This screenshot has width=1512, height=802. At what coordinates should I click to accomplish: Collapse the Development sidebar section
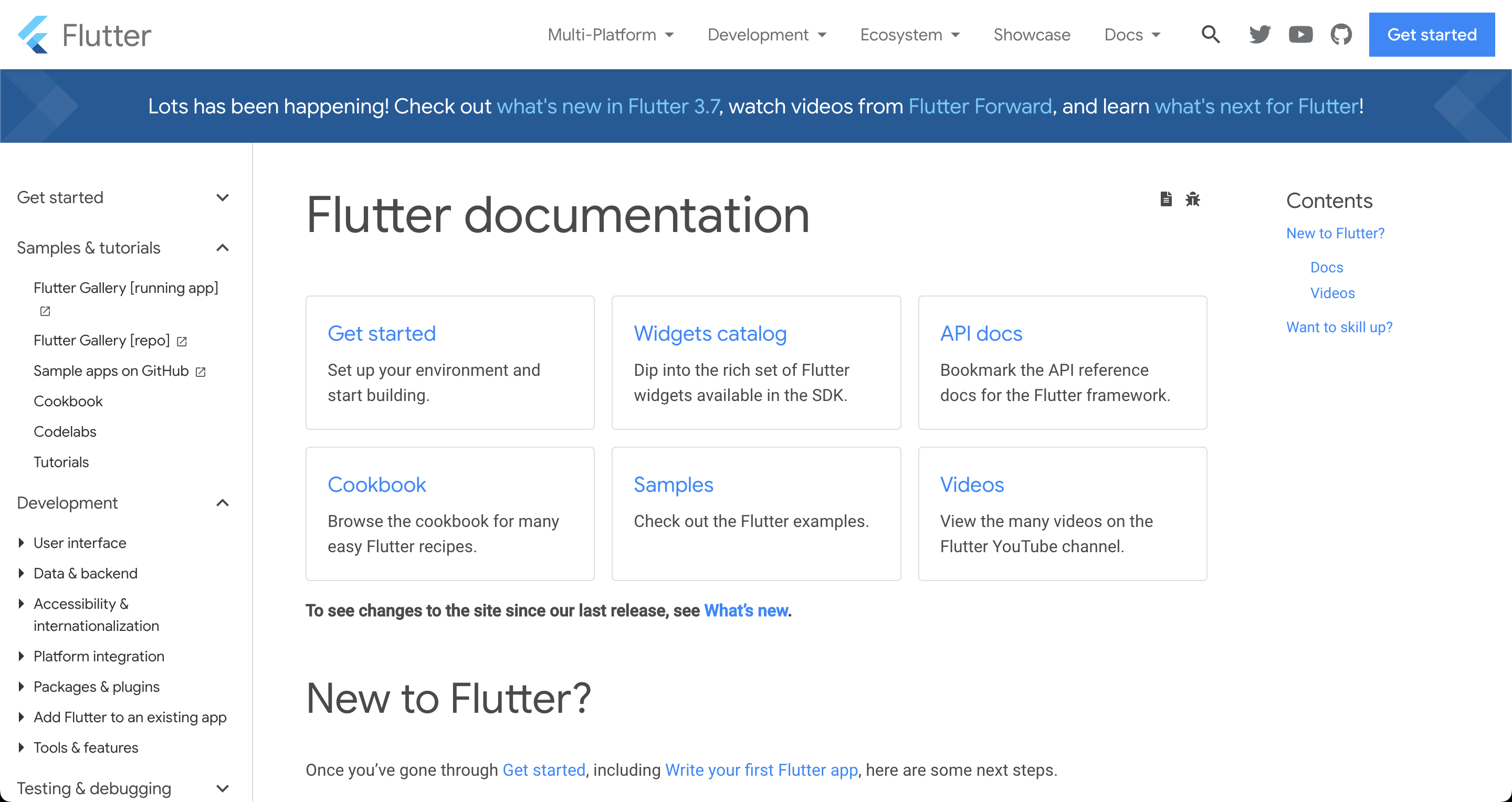click(222, 503)
